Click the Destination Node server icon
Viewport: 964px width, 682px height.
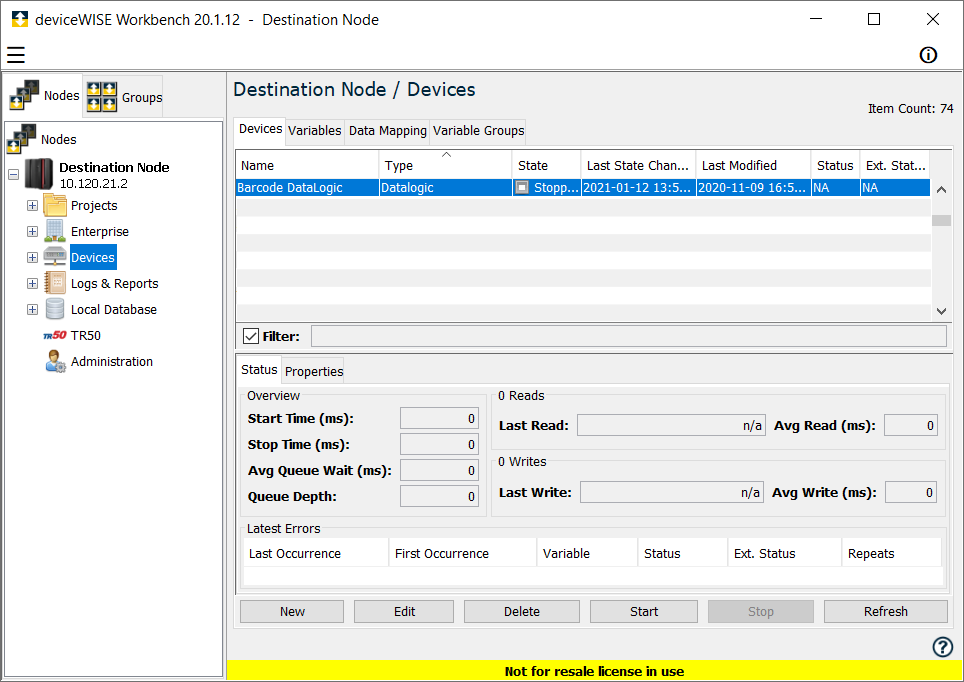point(39,174)
